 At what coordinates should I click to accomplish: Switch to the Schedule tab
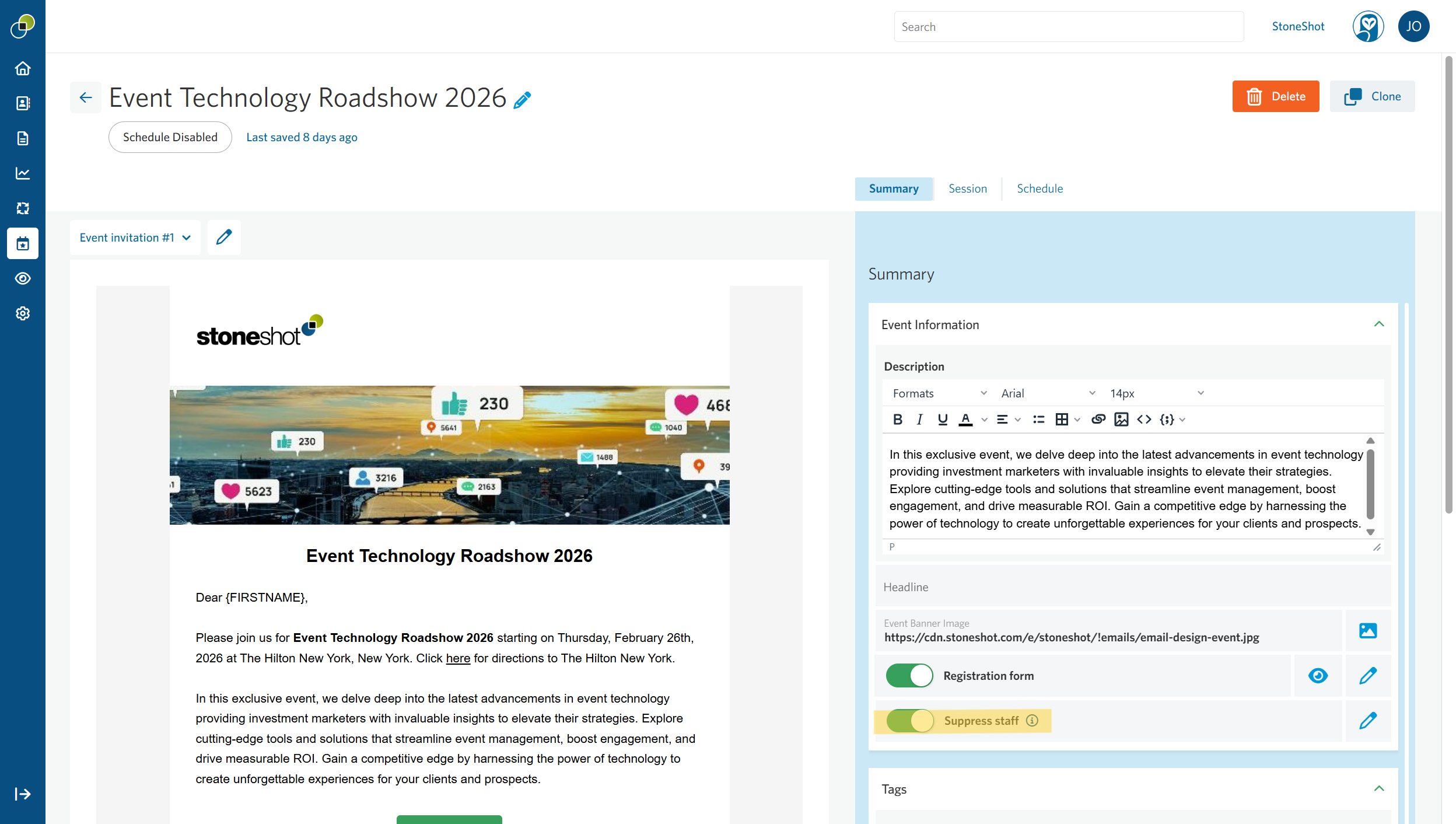tap(1040, 188)
